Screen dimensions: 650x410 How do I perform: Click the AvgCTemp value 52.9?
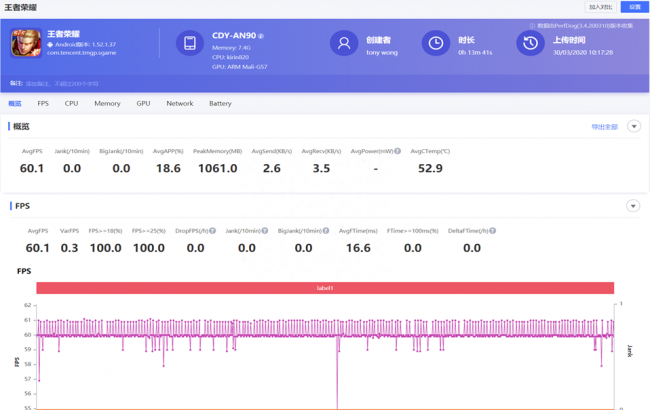click(x=430, y=168)
